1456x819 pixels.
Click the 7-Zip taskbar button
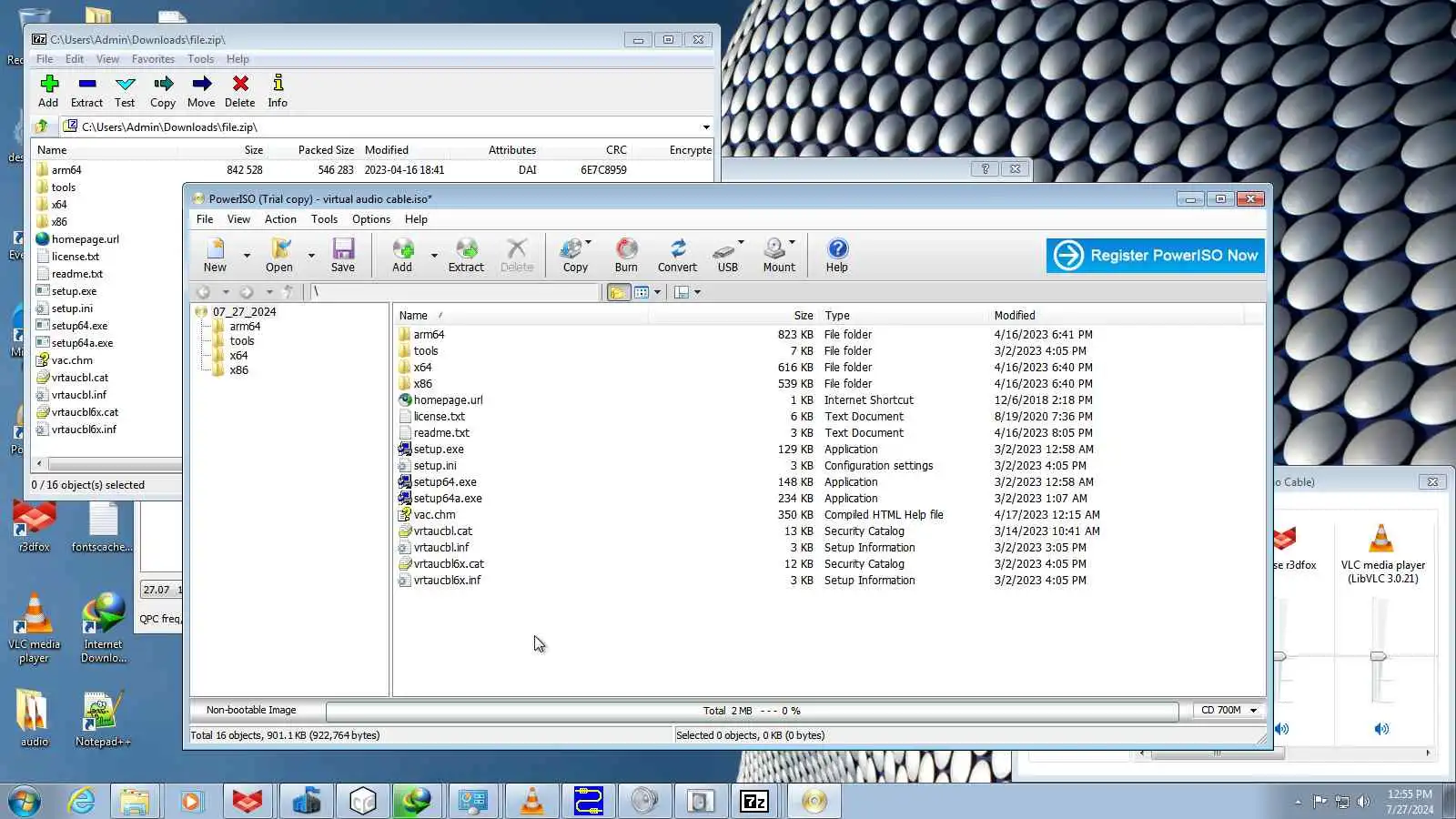click(x=754, y=801)
